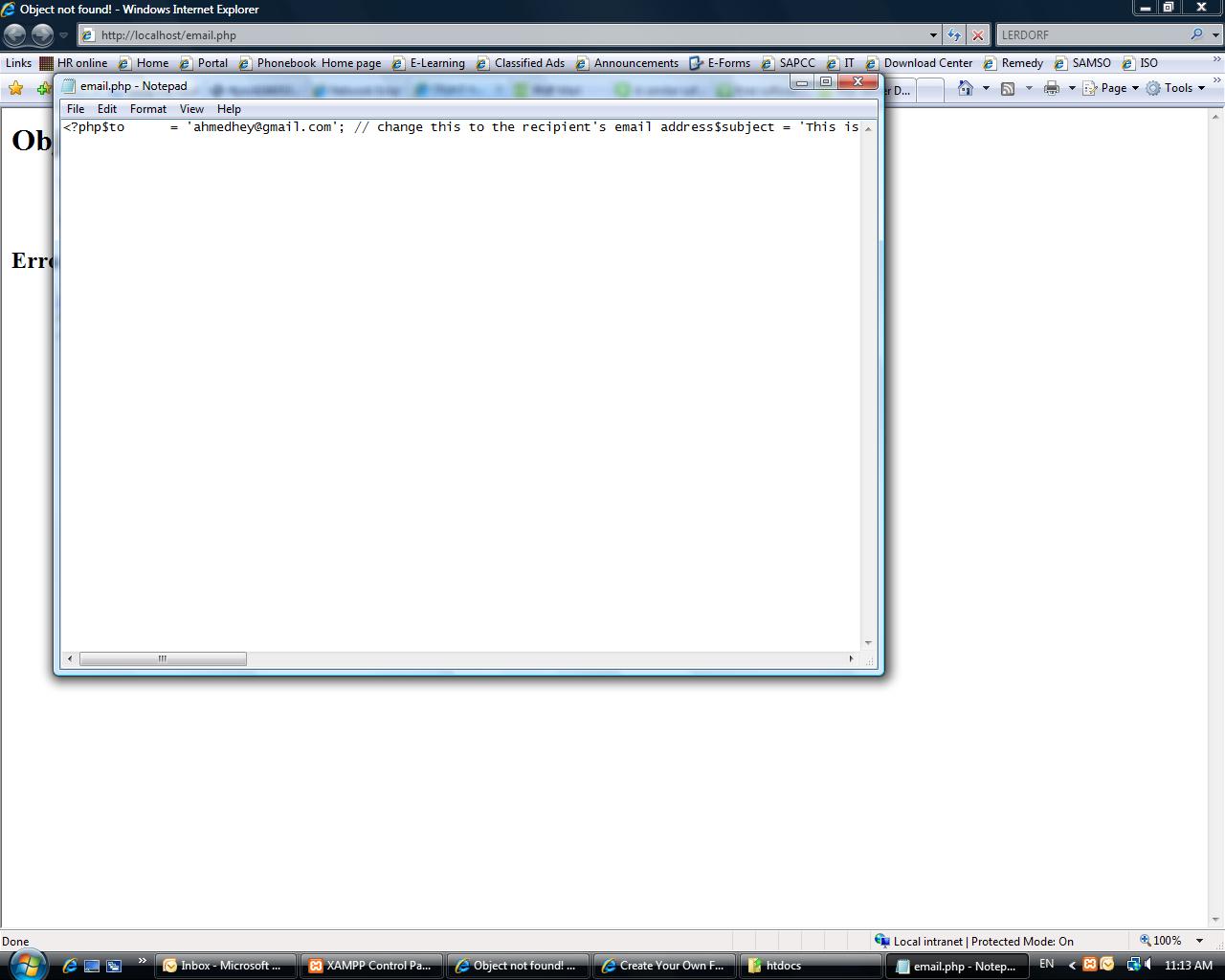Open Notepad View menu

[x=191, y=109]
